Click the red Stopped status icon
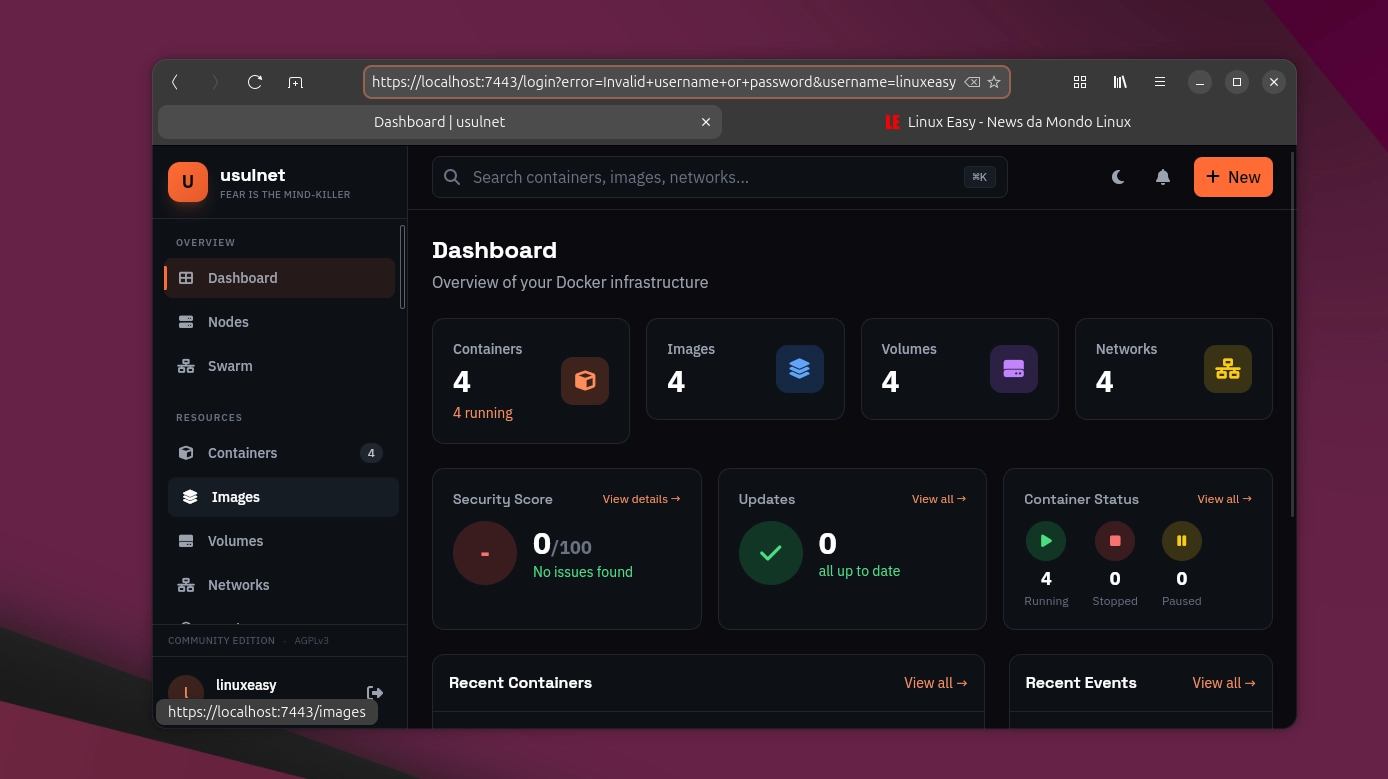 [1114, 541]
